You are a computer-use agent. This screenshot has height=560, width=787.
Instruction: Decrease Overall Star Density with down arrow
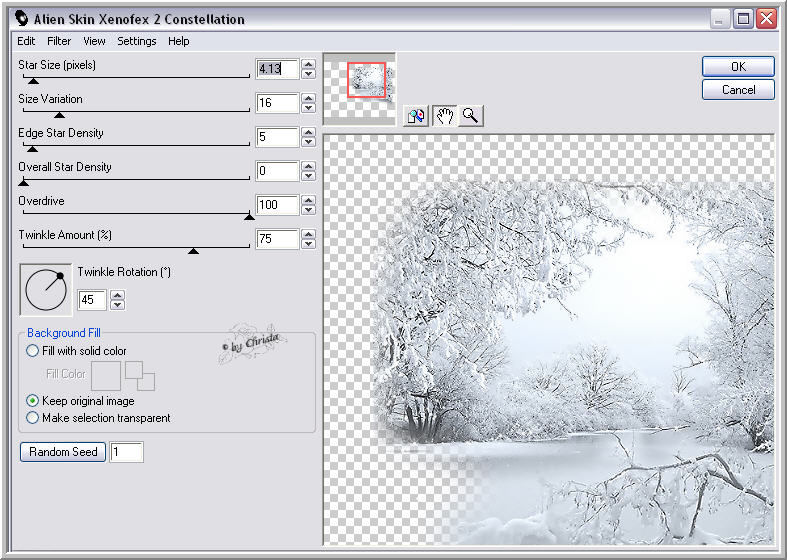point(309,176)
